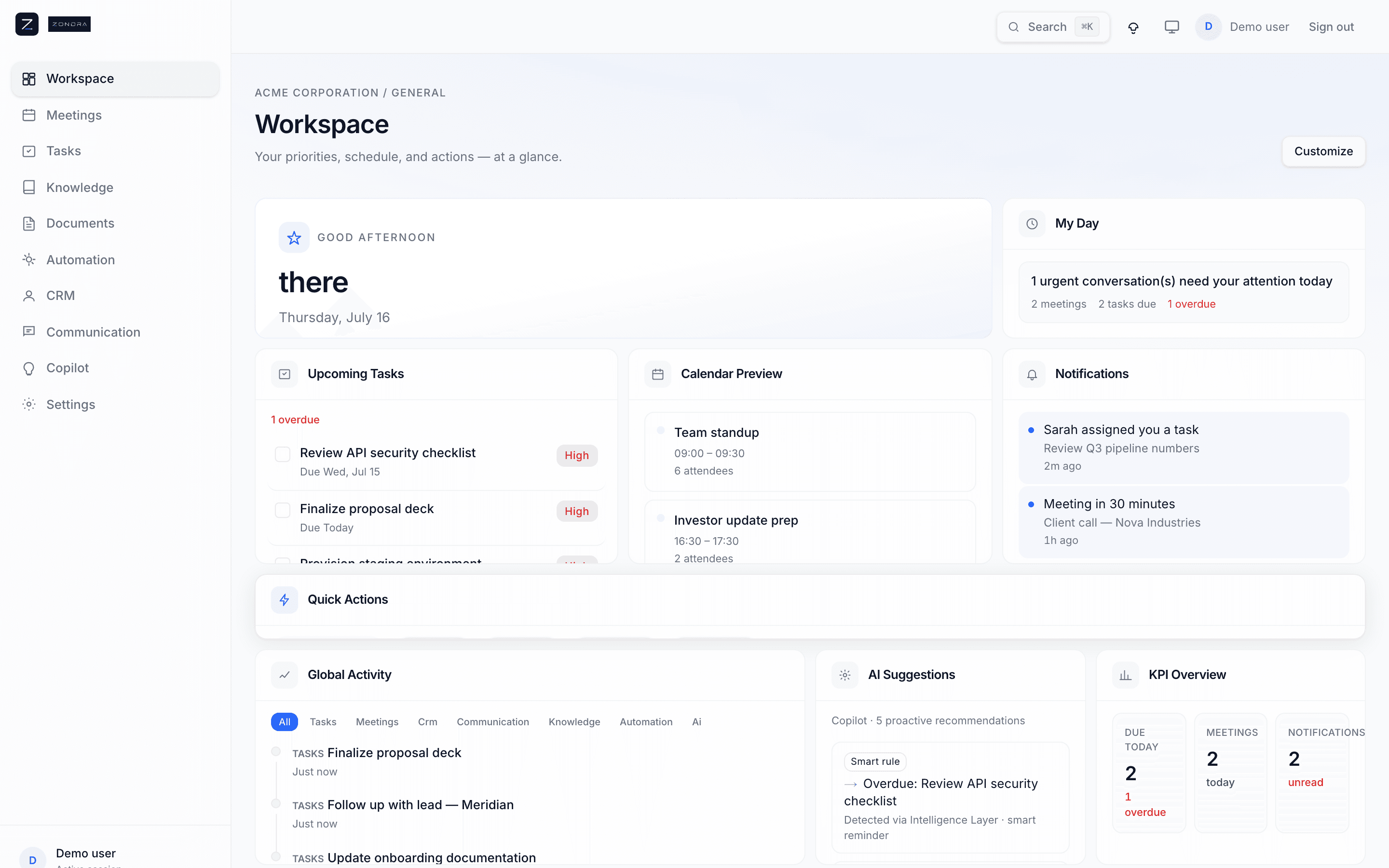The width and height of the screenshot is (1389, 868).
Task: Open the Meeting in 30 minutes notification
Action: (1184, 522)
